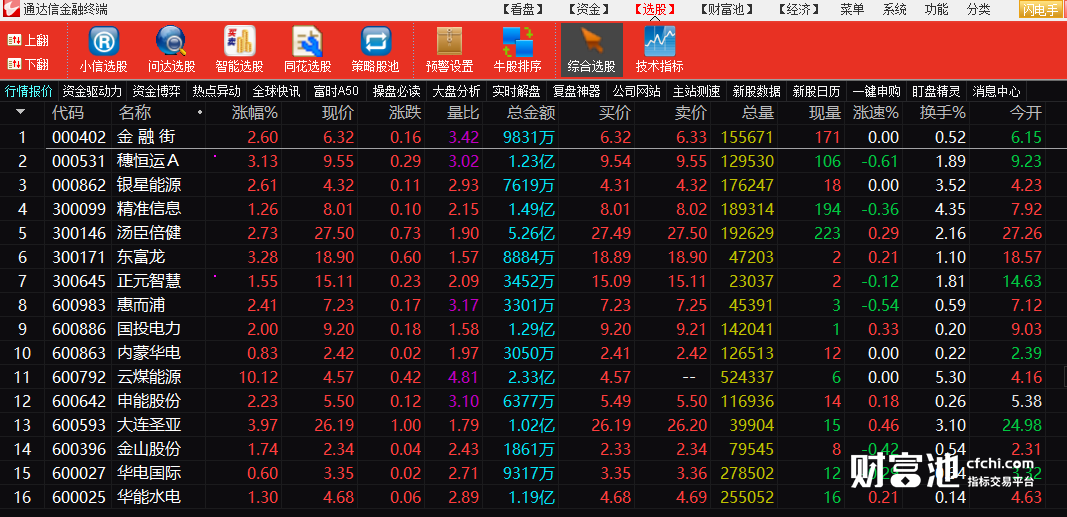Switch to 行情报价 tab
The width and height of the screenshot is (1067, 517).
click(29, 92)
